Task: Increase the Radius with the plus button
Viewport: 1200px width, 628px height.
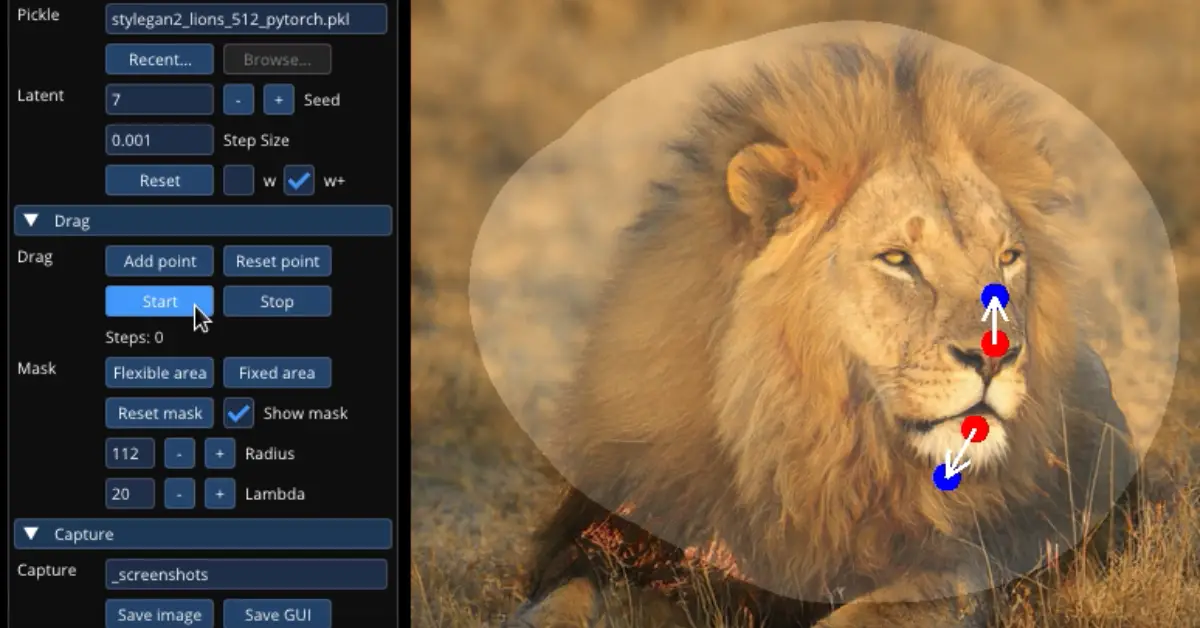Action: (x=219, y=453)
